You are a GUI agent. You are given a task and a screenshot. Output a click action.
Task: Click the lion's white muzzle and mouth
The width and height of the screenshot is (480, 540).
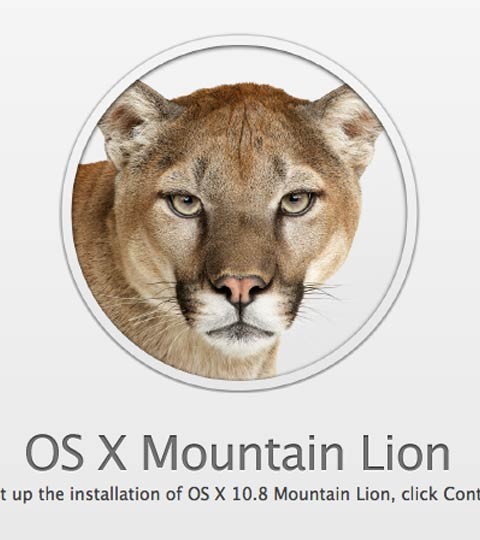(240, 324)
